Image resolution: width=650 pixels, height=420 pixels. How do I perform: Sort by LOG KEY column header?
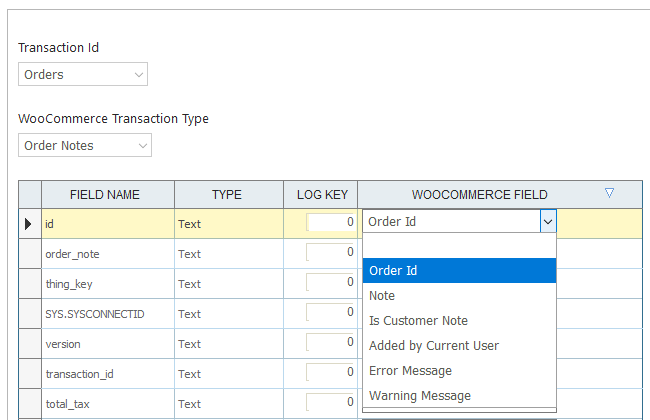pos(320,194)
